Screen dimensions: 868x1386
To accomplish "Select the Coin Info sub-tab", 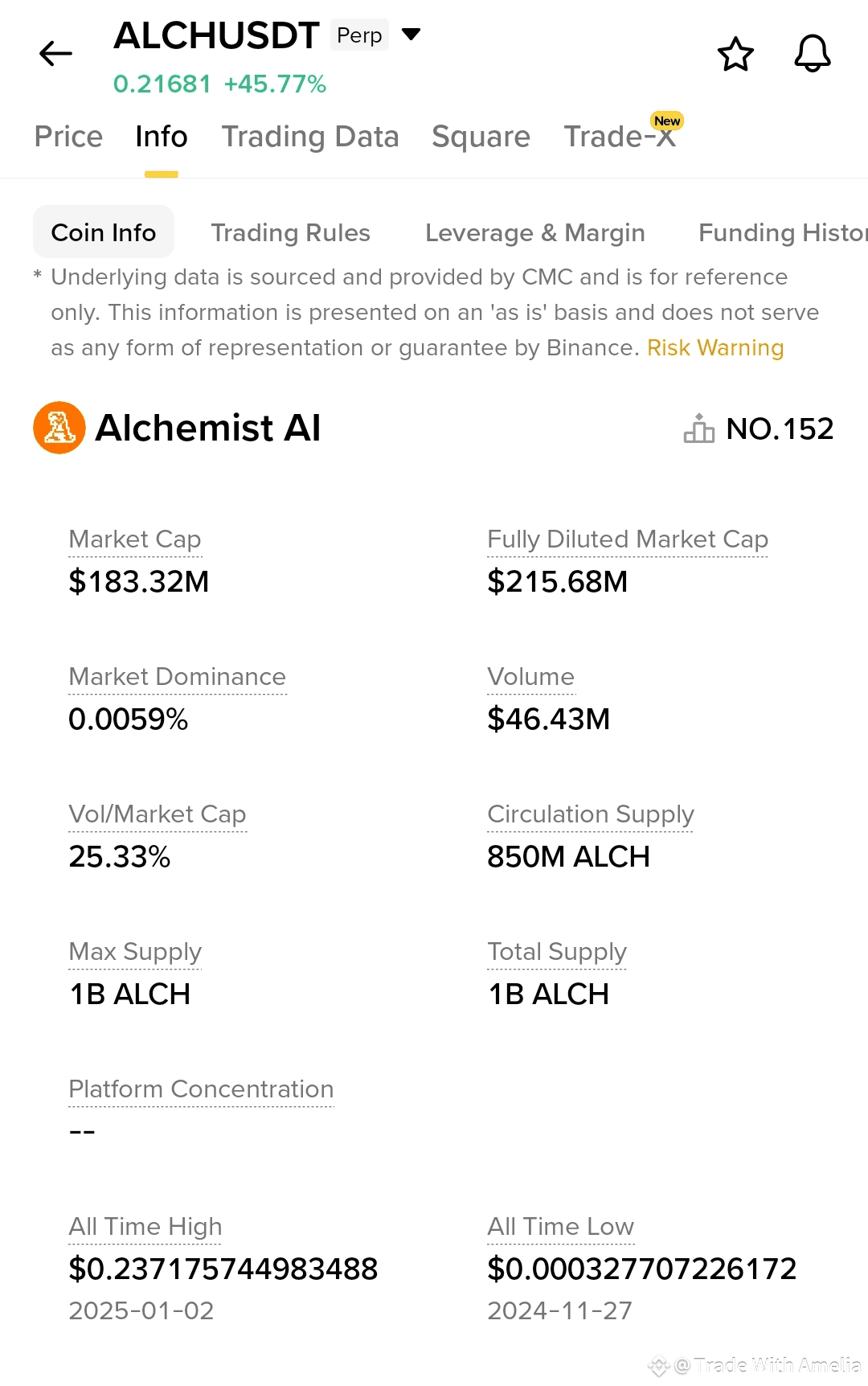I will click(104, 232).
